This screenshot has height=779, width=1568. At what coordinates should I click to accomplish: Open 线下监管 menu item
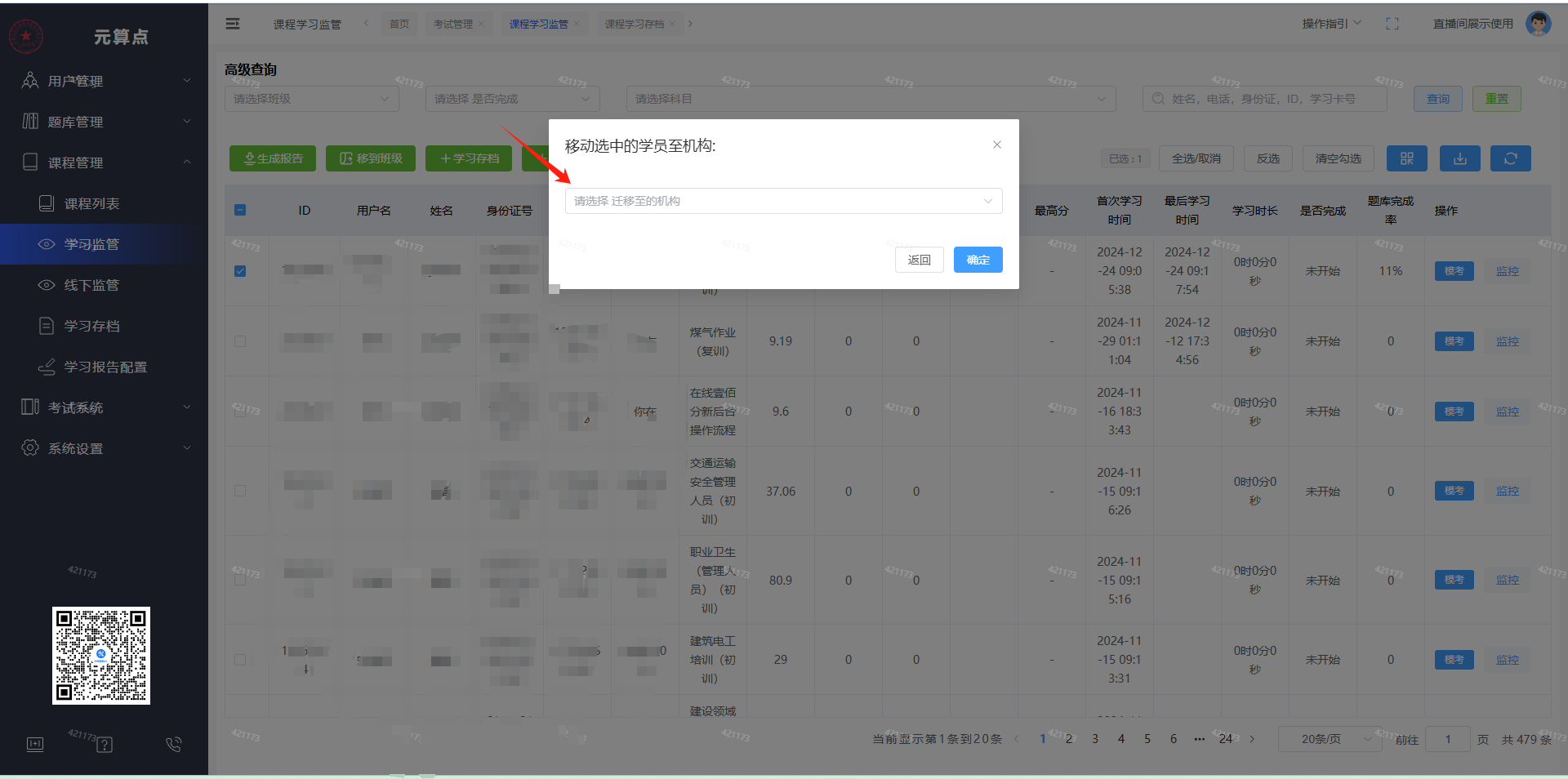(105, 285)
